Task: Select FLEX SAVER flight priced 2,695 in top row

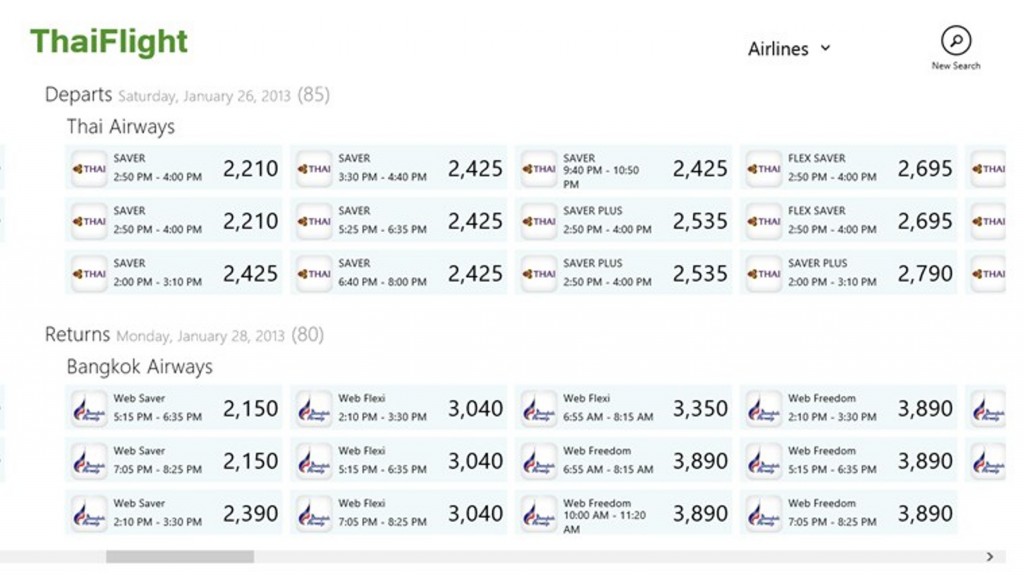Action: point(850,168)
